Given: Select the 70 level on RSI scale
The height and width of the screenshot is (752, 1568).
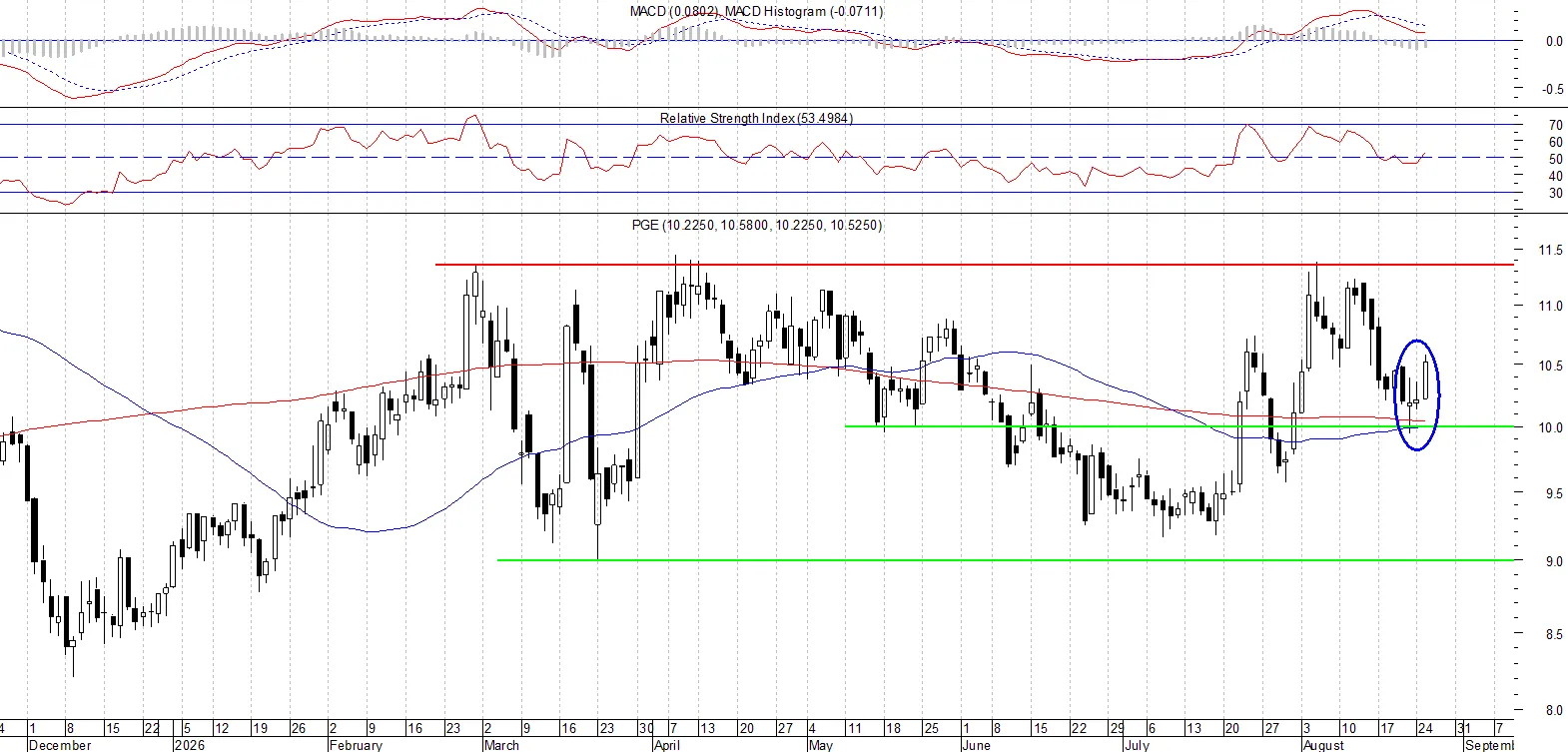Looking at the screenshot, I should point(1555,125).
